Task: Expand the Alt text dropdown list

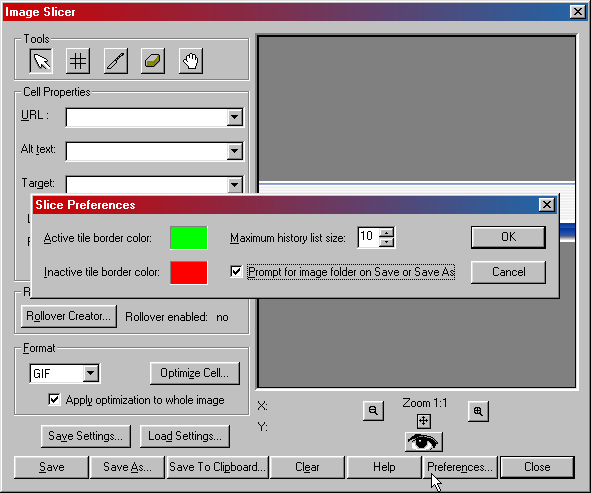Action: 234,151
